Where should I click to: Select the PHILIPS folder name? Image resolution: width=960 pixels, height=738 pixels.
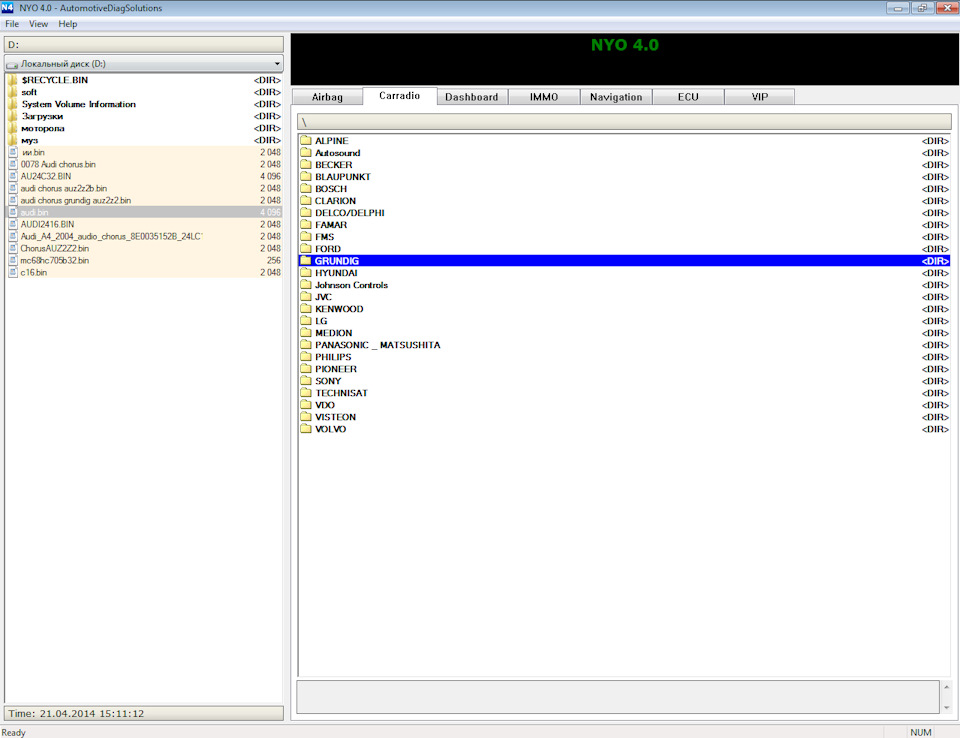click(333, 357)
